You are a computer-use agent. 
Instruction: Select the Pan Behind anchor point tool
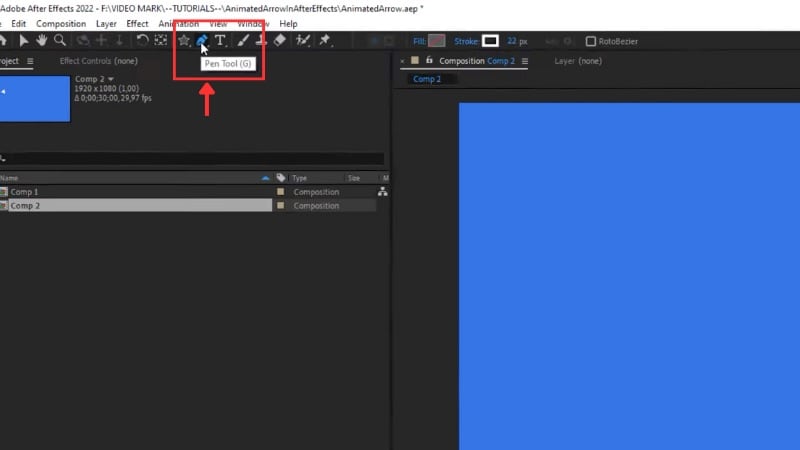click(161, 40)
